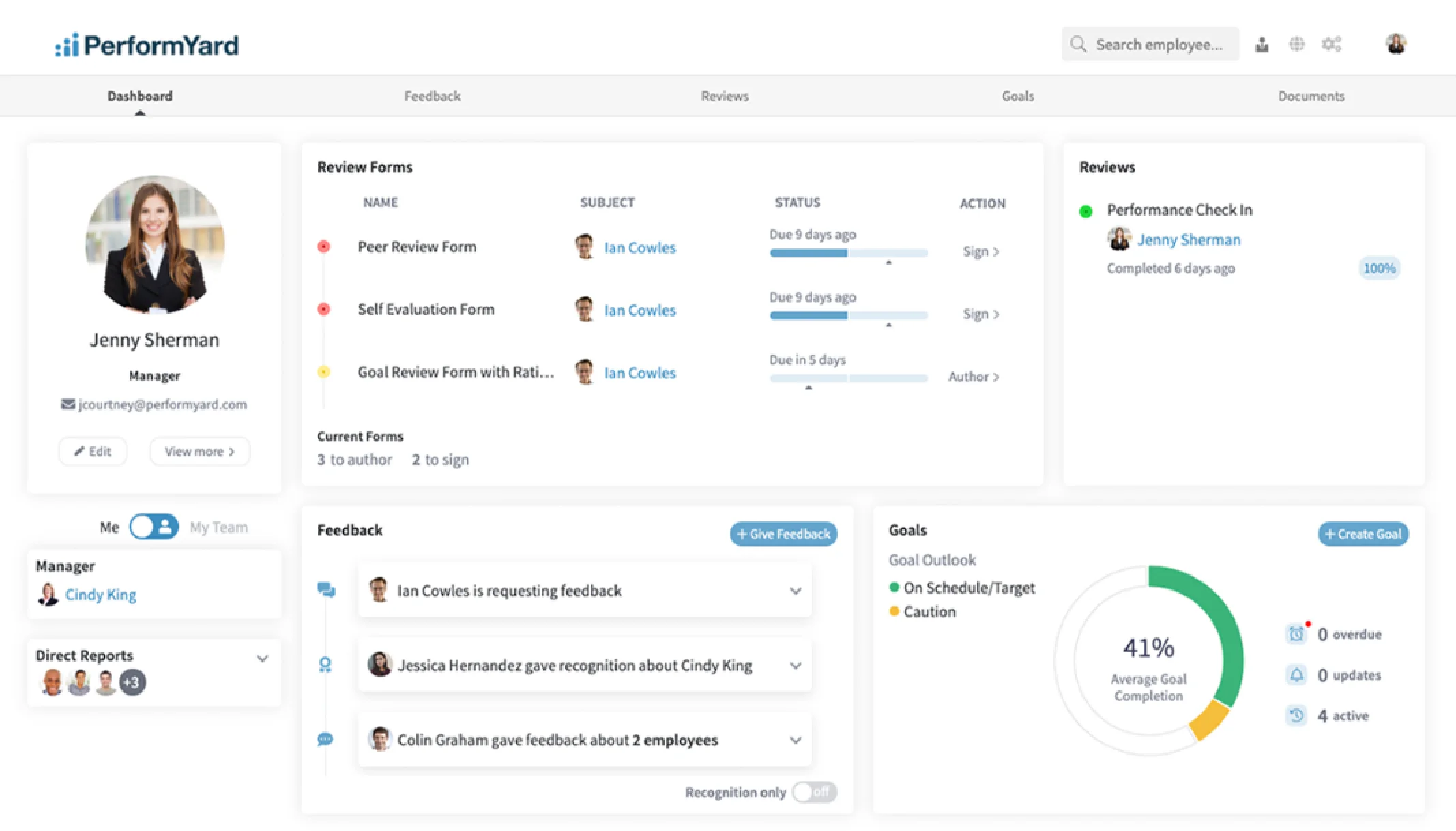Click the active goals history icon

(x=1296, y=716)
